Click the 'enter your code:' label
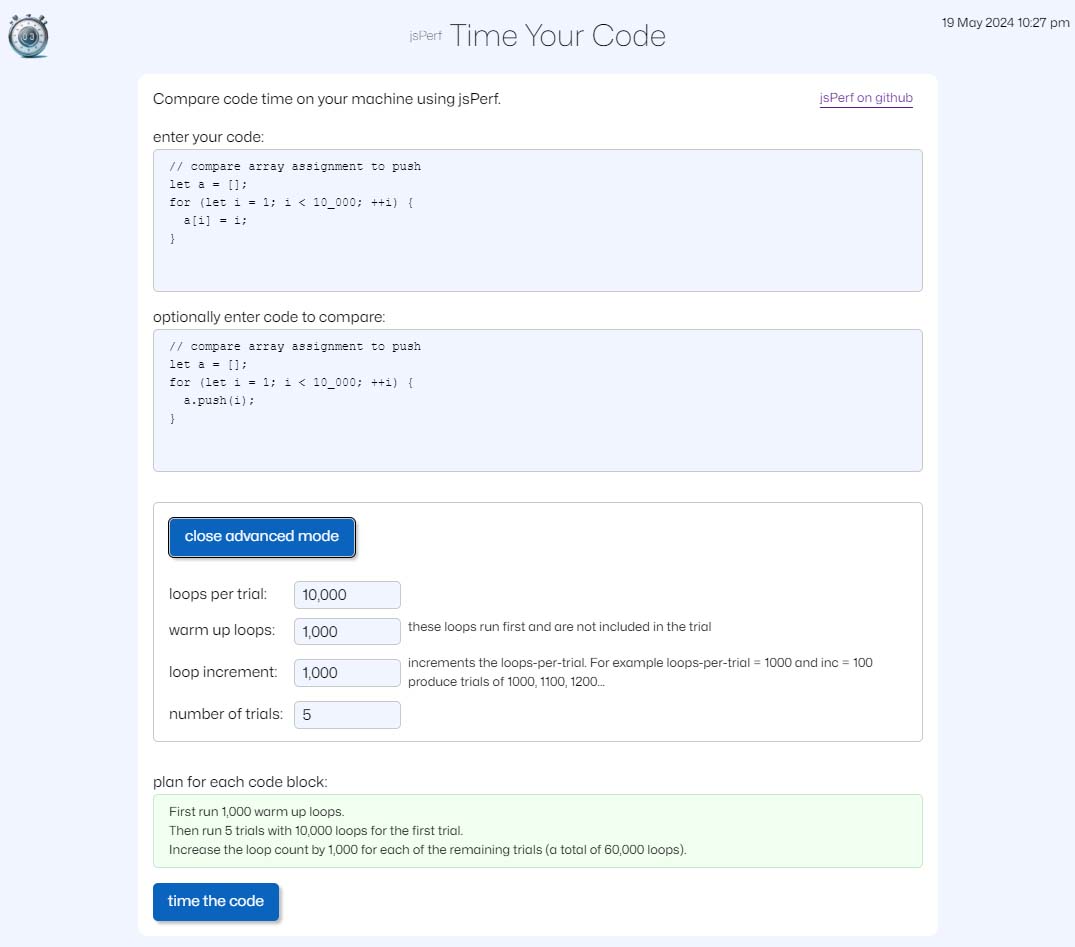The height and width of the screenshot is (947, 1075). [208, 137]
